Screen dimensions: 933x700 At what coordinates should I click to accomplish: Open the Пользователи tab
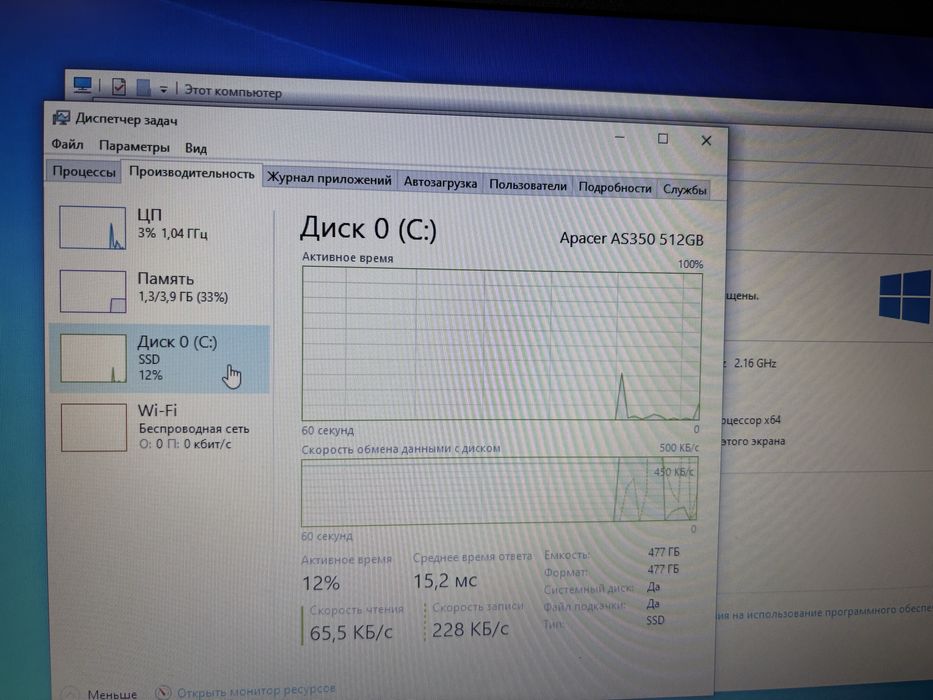[x=528, y=185]
